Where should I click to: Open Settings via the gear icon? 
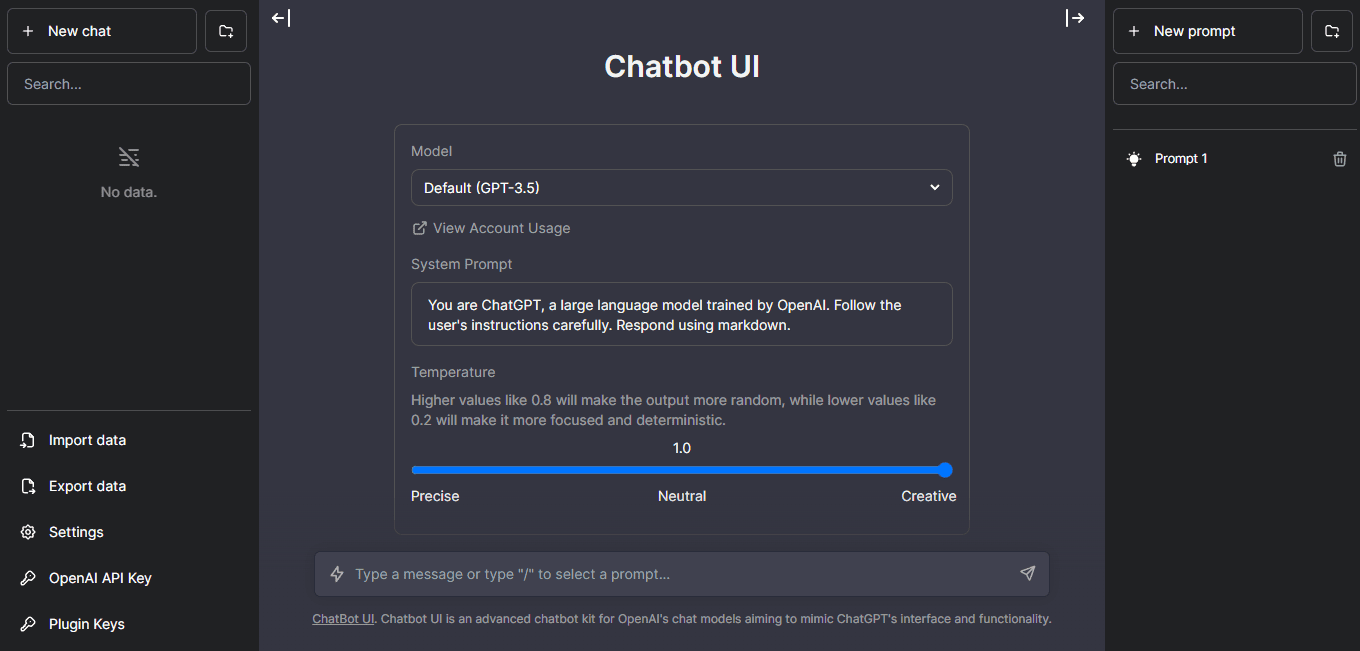28,532
